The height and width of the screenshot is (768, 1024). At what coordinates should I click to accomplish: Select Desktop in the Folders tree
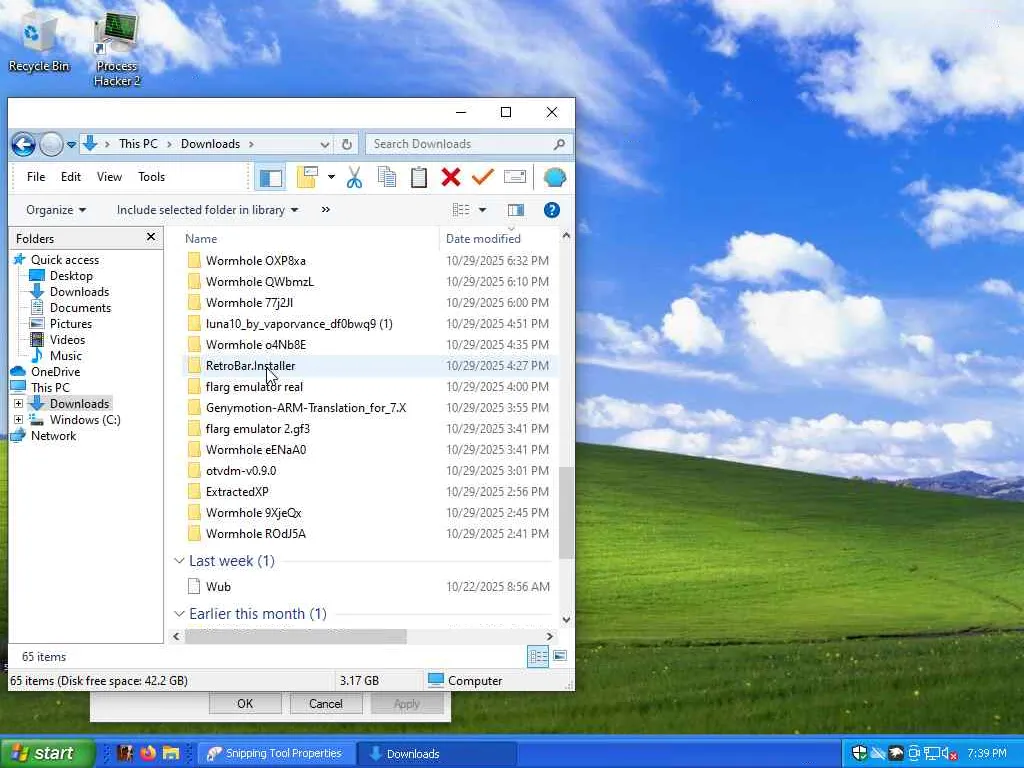71,276
